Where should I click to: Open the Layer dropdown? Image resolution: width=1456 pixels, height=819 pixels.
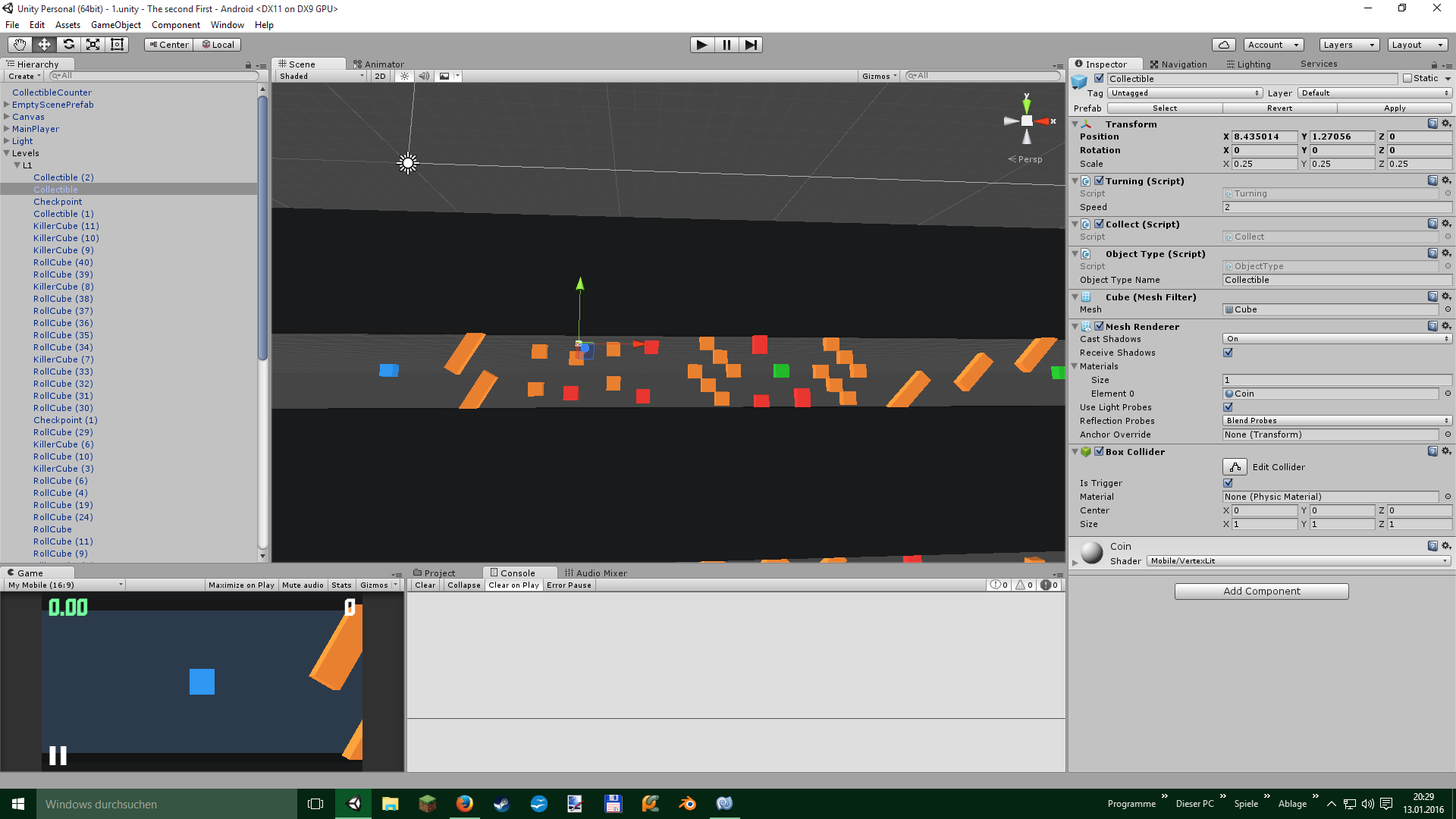[1375, 93]
